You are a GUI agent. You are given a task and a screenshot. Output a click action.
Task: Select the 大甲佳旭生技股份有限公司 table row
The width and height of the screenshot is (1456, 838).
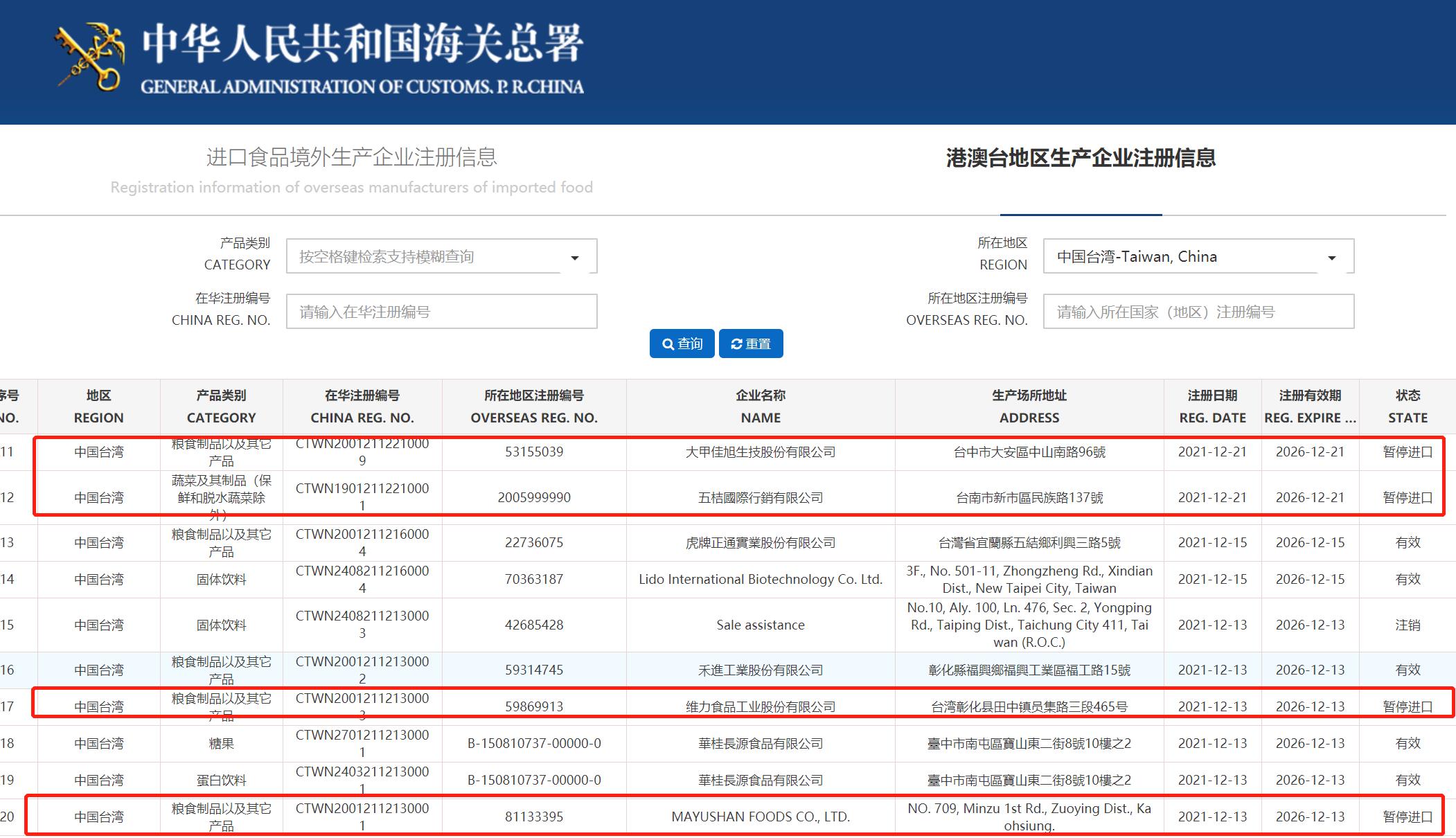click(x=759, y=452)
